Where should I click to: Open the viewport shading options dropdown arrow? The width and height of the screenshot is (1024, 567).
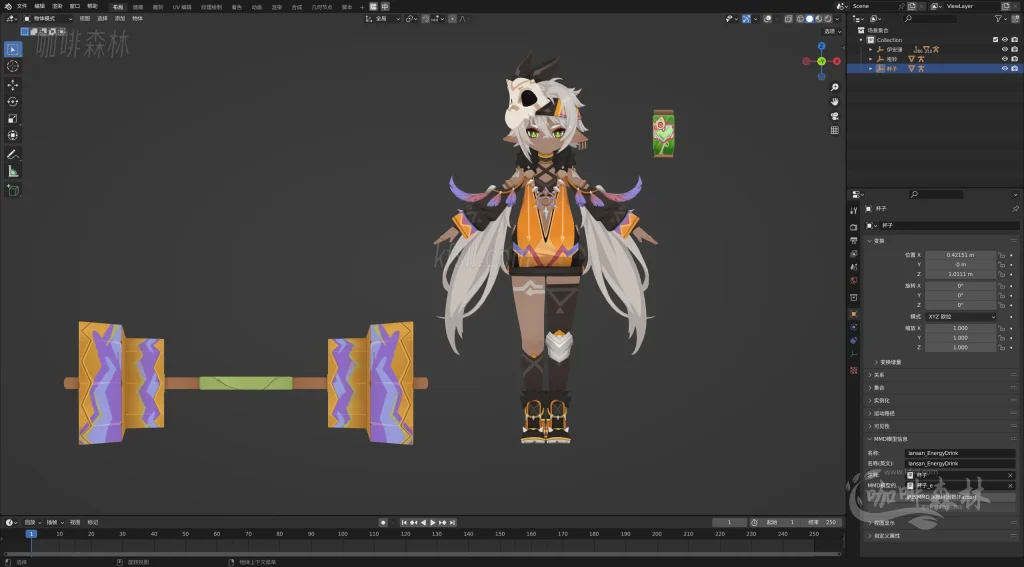click(837, 19)
